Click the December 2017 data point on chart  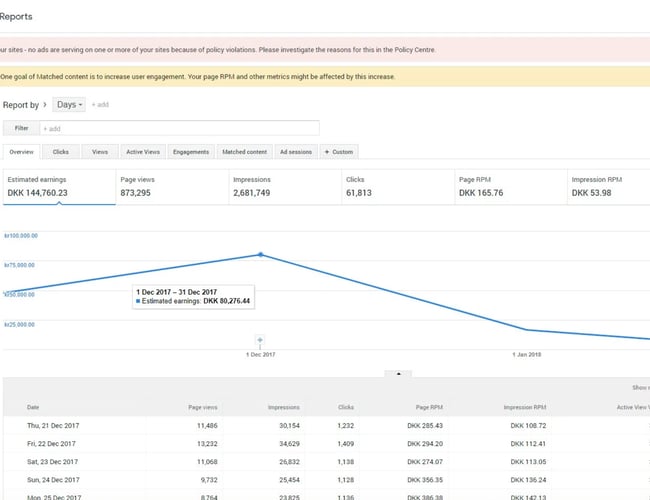261,254
